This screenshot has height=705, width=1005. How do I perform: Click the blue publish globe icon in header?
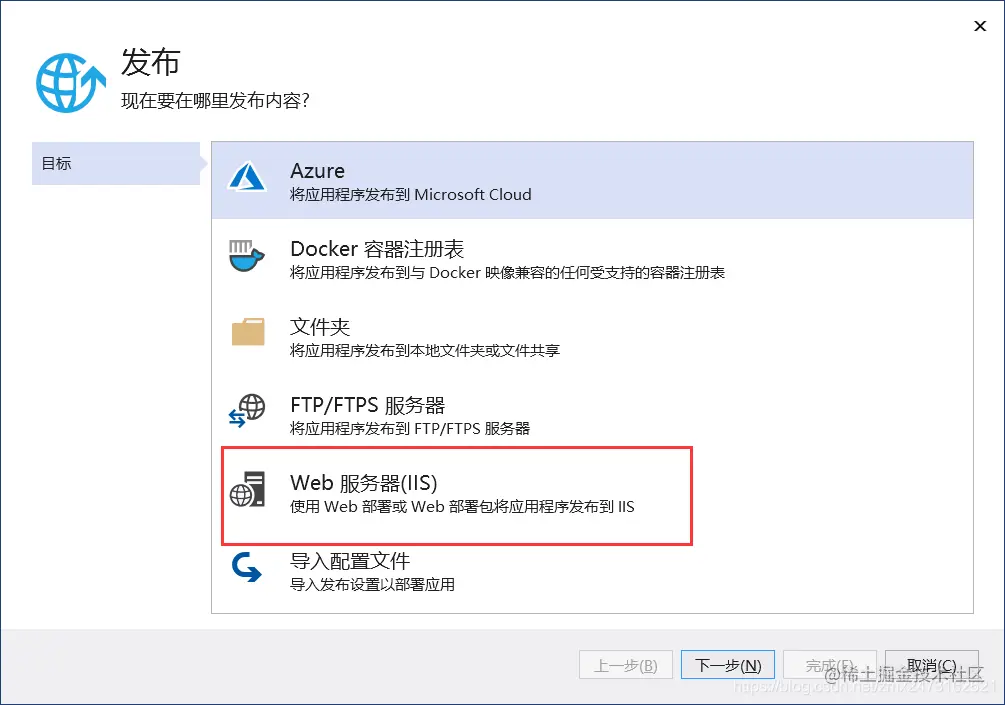67,76
